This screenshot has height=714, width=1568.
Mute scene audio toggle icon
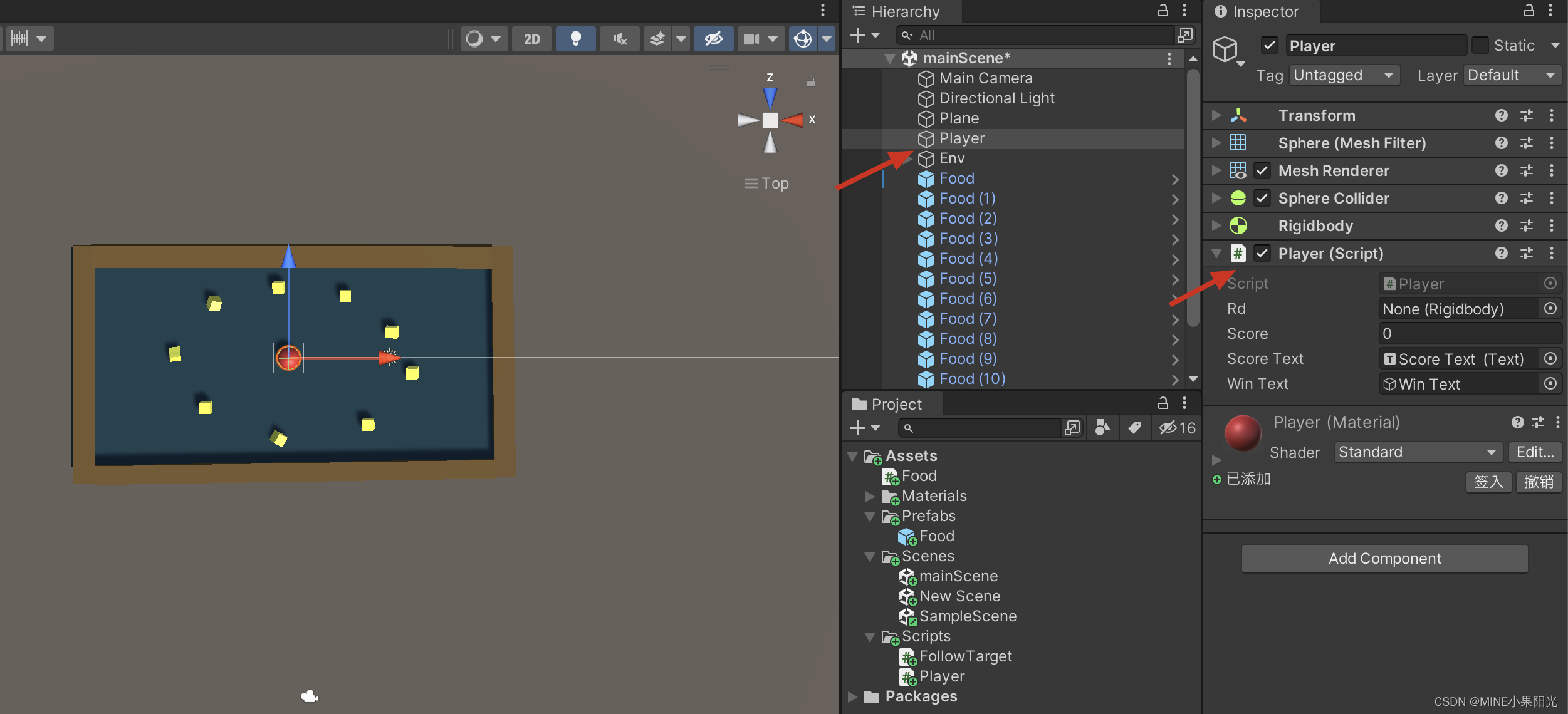point(619,39)
